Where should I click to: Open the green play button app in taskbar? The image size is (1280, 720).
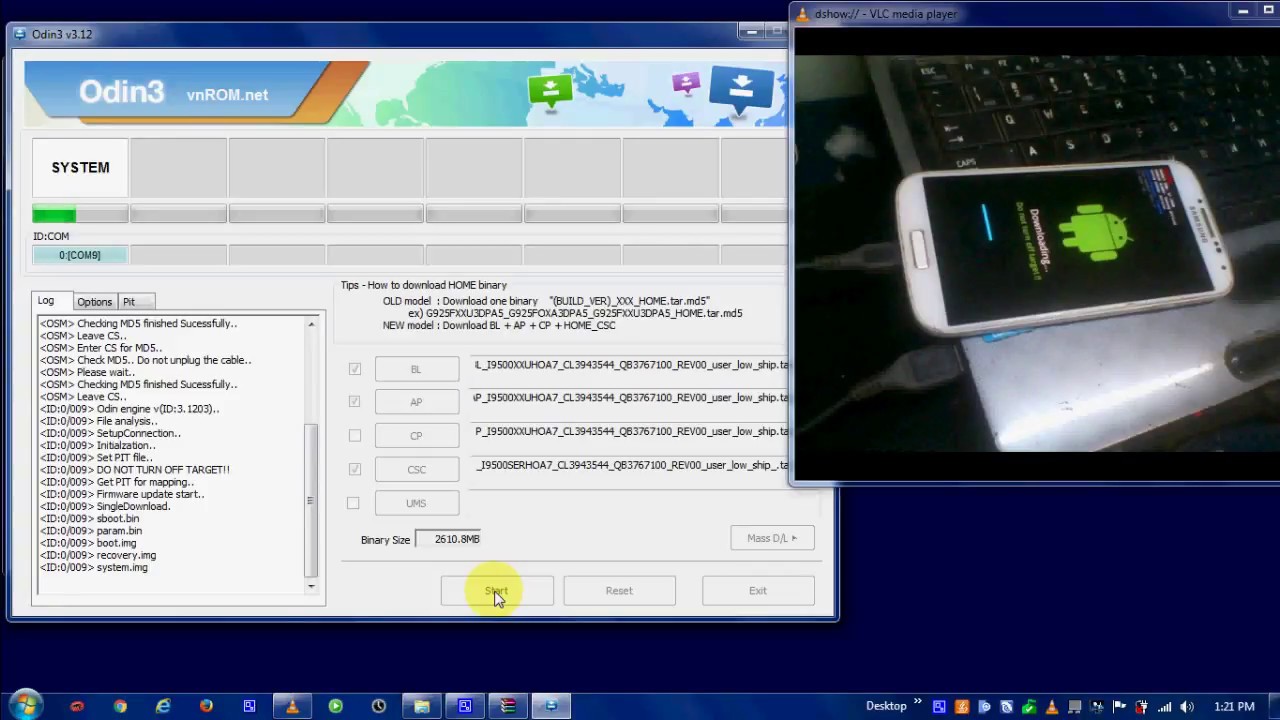point(335,706)
